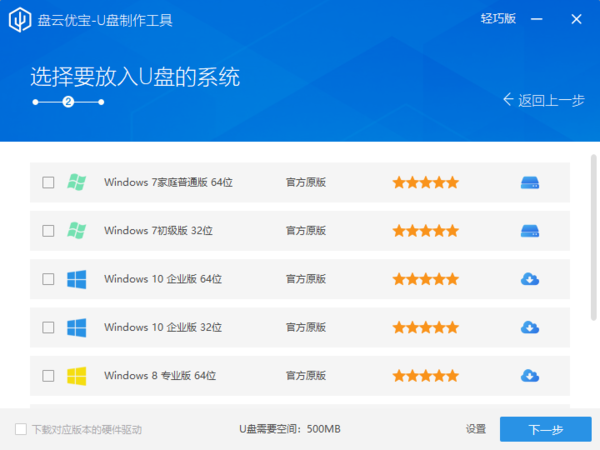The width and height of the screenshot is (600, 450).
Task: Enable 下载对应版本的硬件驱动 checkbox
Action: [21, 429]
